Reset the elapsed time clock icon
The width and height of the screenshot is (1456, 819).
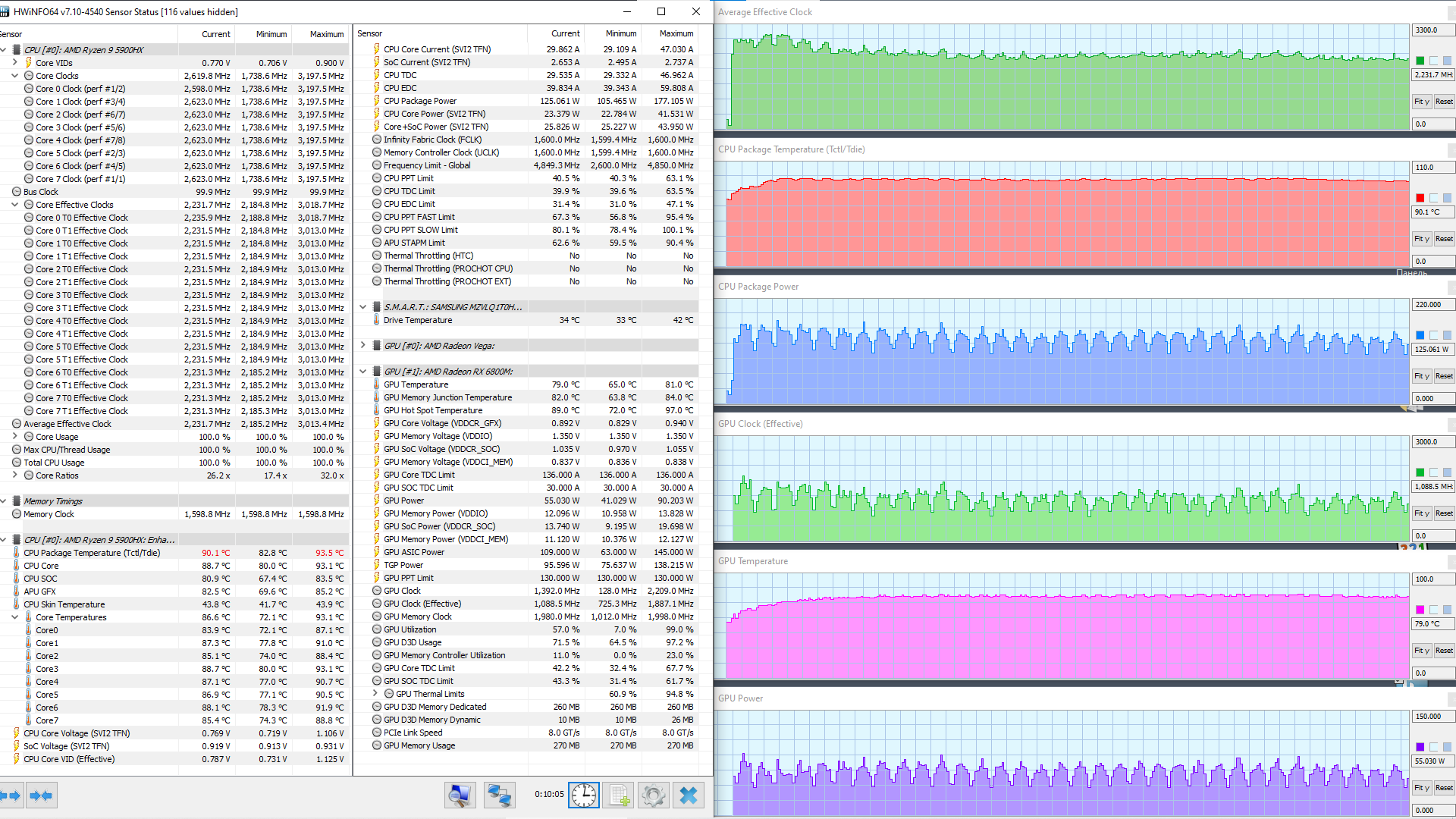coord(583,795)
